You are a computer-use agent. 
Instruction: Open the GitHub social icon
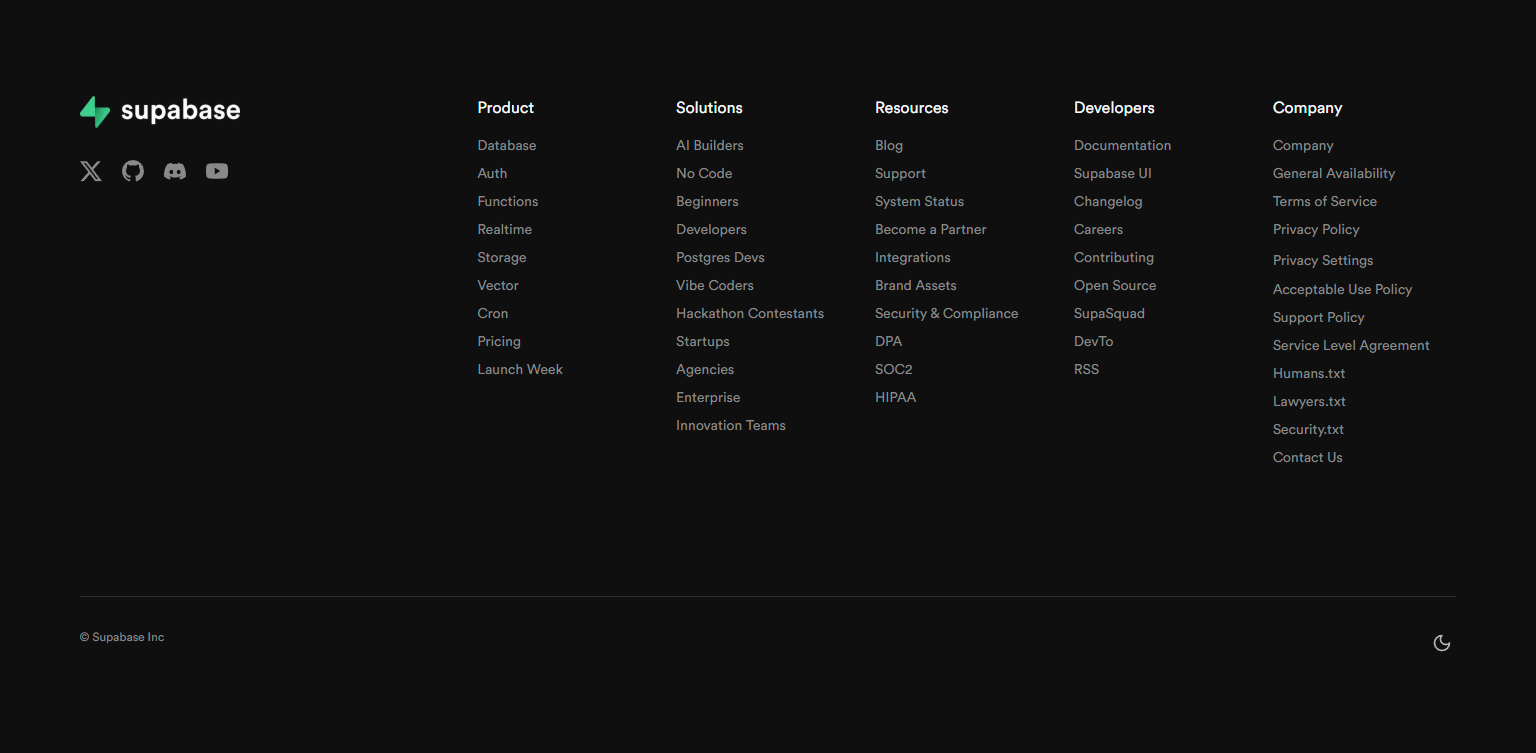(x=133, y=171)
